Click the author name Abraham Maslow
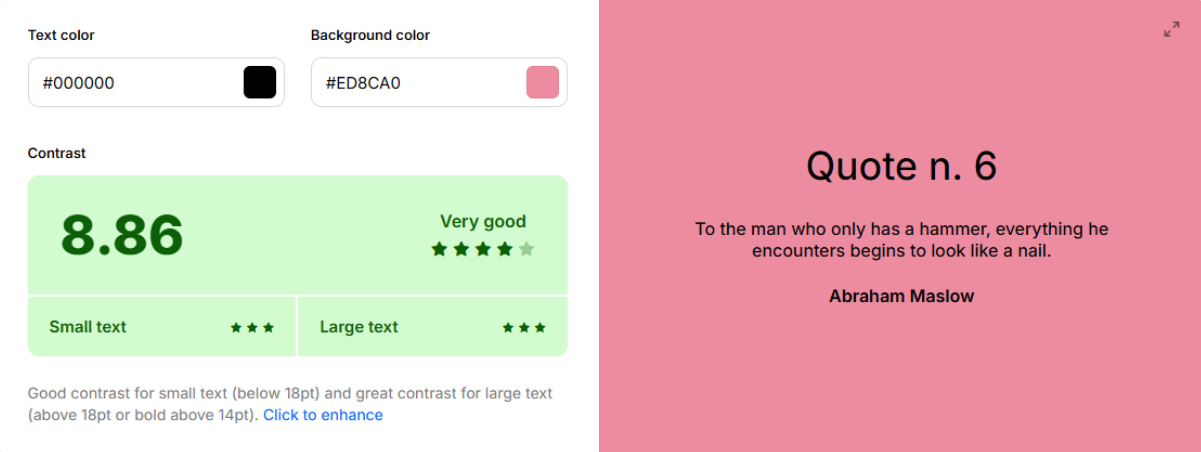Image resolution: width=1201 pixels, height=452 pixels. [901, 296]
